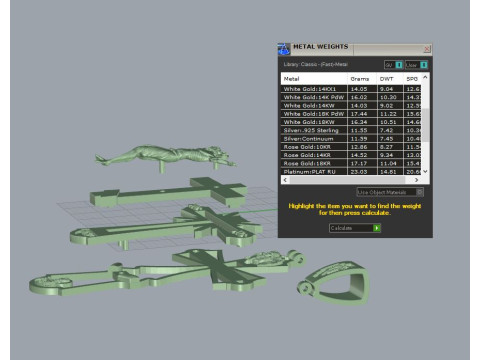Select the Rose Gold:14KR row
The height and width of the screenshot is (360, 480).
pos(351,155)
